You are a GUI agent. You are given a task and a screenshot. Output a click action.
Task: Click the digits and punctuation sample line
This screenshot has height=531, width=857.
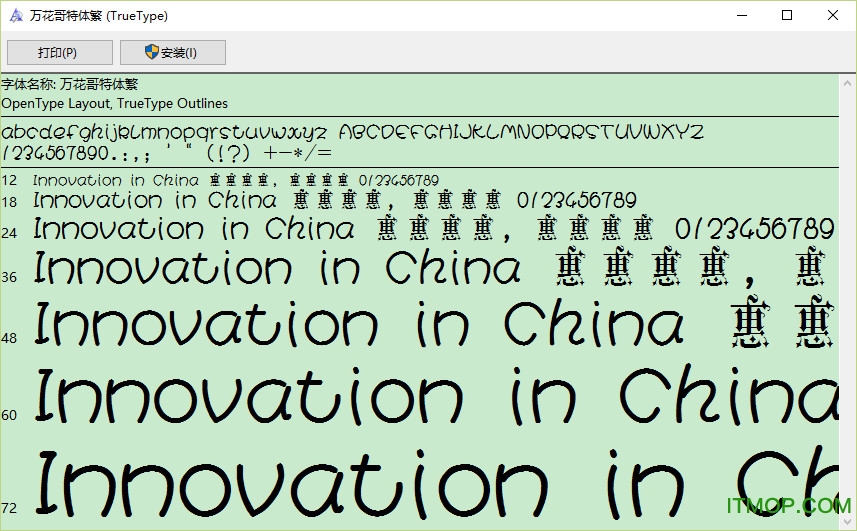click(x=166, y=153)
